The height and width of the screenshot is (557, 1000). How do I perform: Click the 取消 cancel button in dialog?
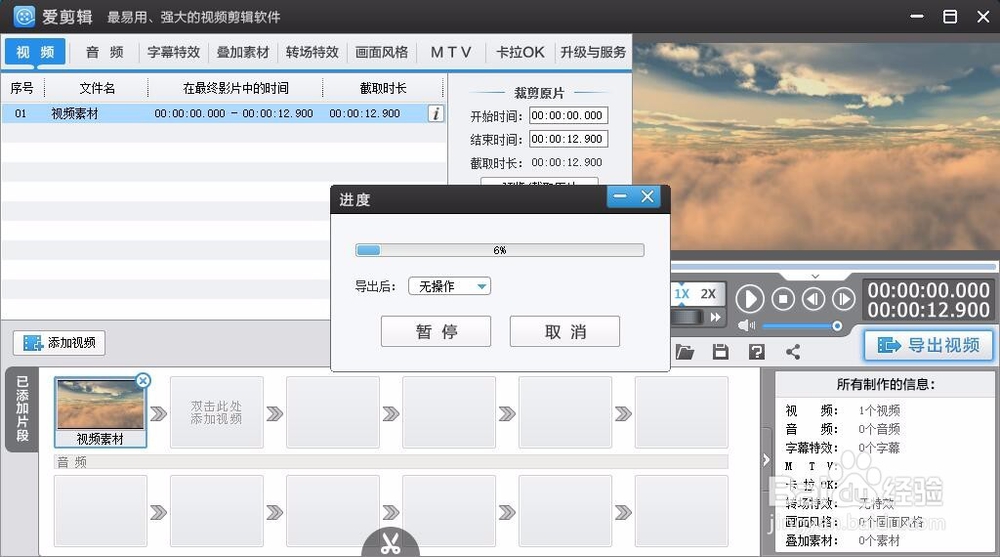click(x=565, y=332)
